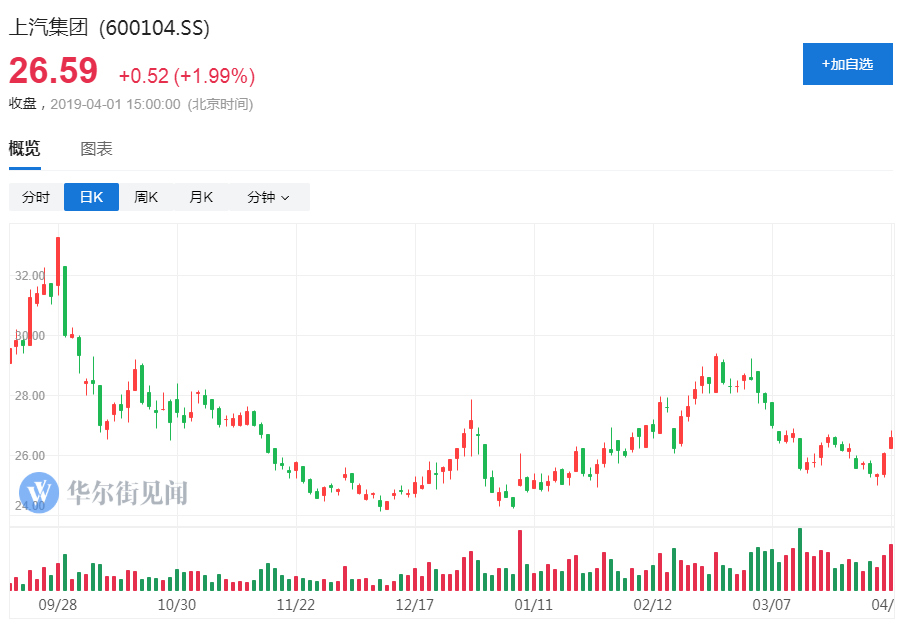This screenshot has width=913, height=628.
Task: Click the tallest red volume bar near 01/11
Action: [520, 560]
